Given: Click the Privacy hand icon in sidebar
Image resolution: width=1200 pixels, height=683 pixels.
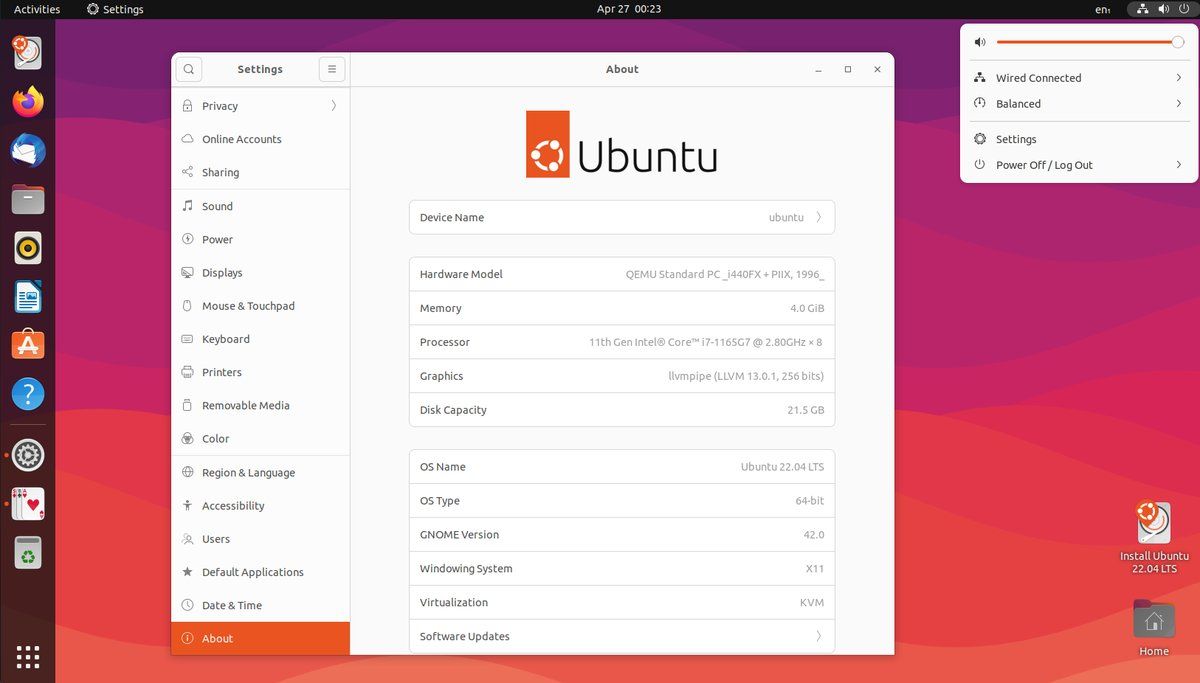Looking at the screenshot, I should (187, 106).
